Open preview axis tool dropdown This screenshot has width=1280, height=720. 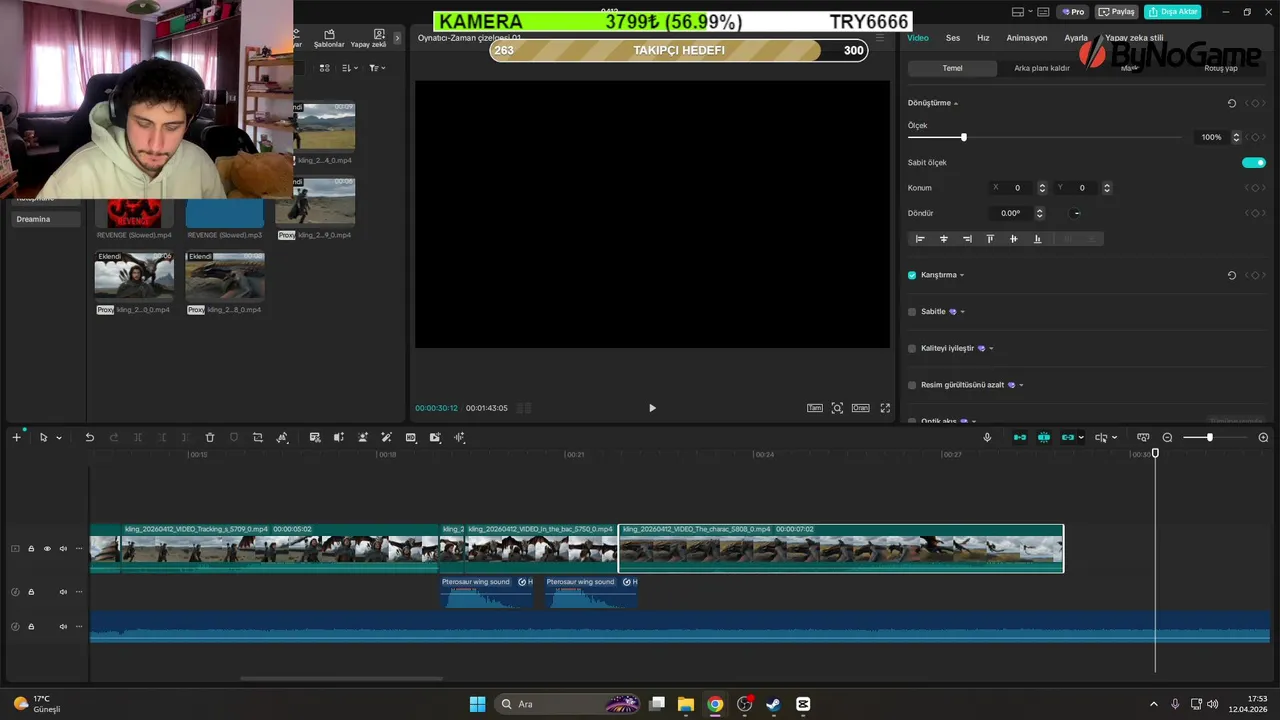(1114, 438)
